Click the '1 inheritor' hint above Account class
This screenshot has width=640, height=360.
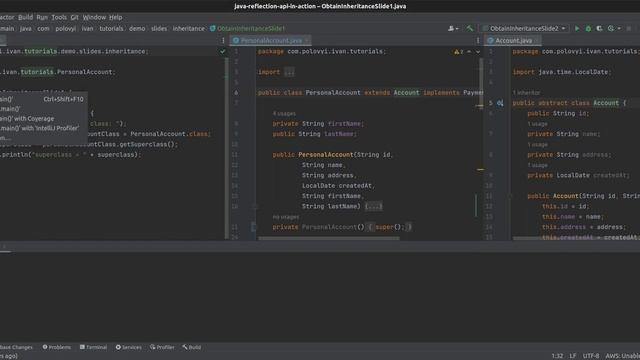tap(526, 93)
